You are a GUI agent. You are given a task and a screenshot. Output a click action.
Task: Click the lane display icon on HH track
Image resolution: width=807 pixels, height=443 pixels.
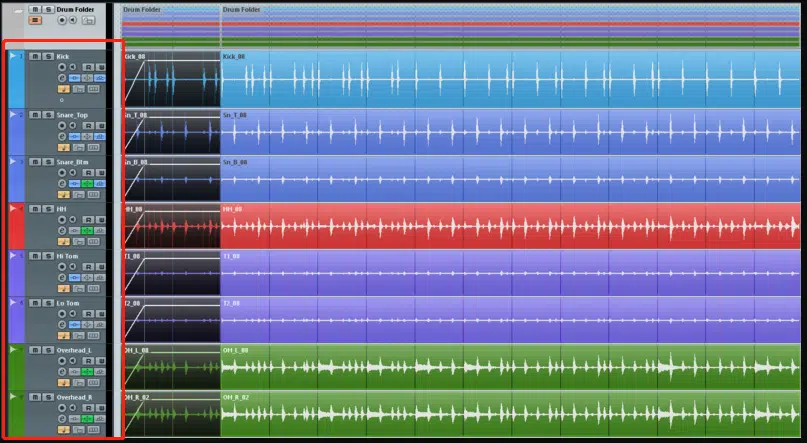93,242
